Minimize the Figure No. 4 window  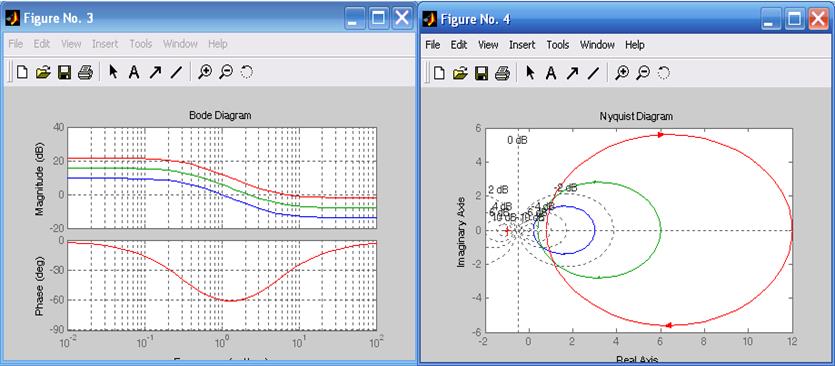pyautogui.click(x=771, y=20)
